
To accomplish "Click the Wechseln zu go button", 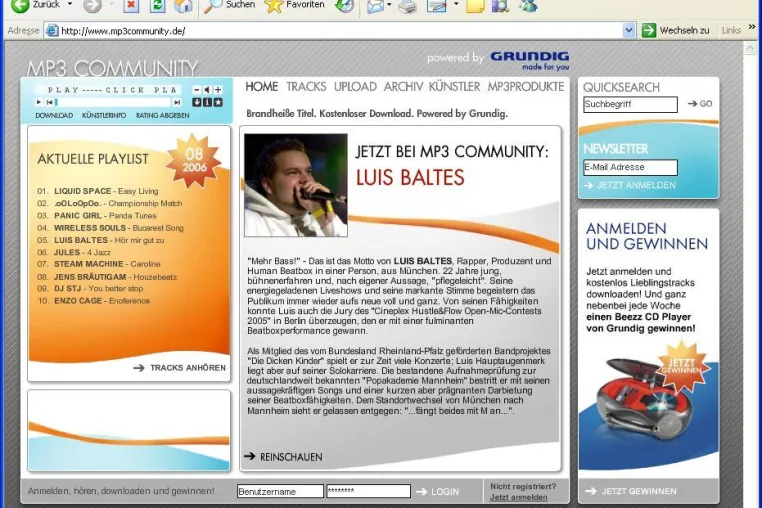I will [675, 30].
